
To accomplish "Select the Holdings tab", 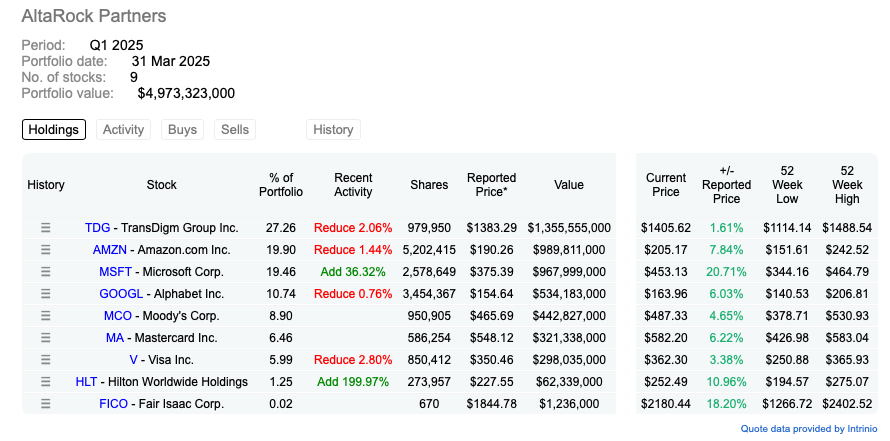I will [x=54, y=129].
